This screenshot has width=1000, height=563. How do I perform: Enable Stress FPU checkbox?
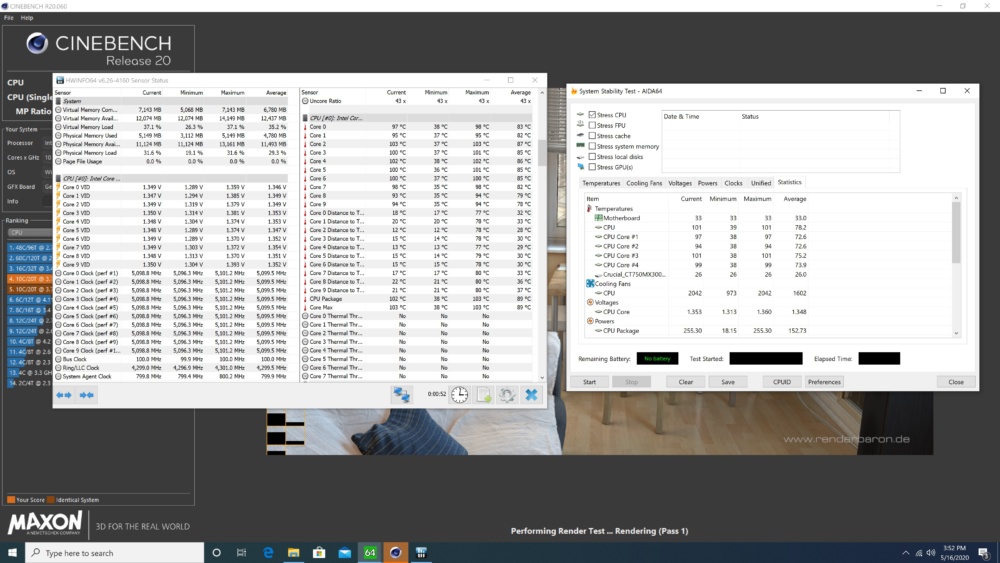[x=592, y=126]
